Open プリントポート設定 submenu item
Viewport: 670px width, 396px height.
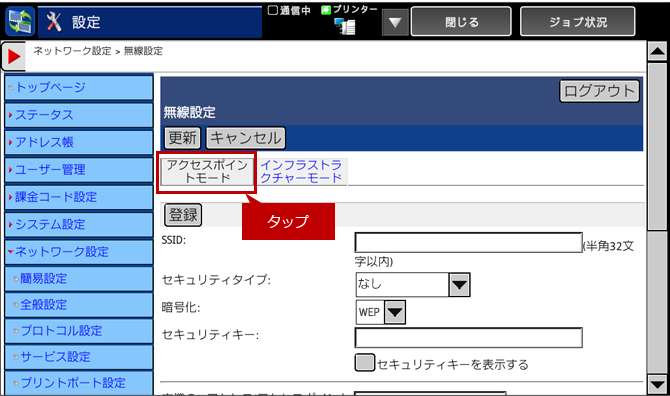(x=79, y=383)
